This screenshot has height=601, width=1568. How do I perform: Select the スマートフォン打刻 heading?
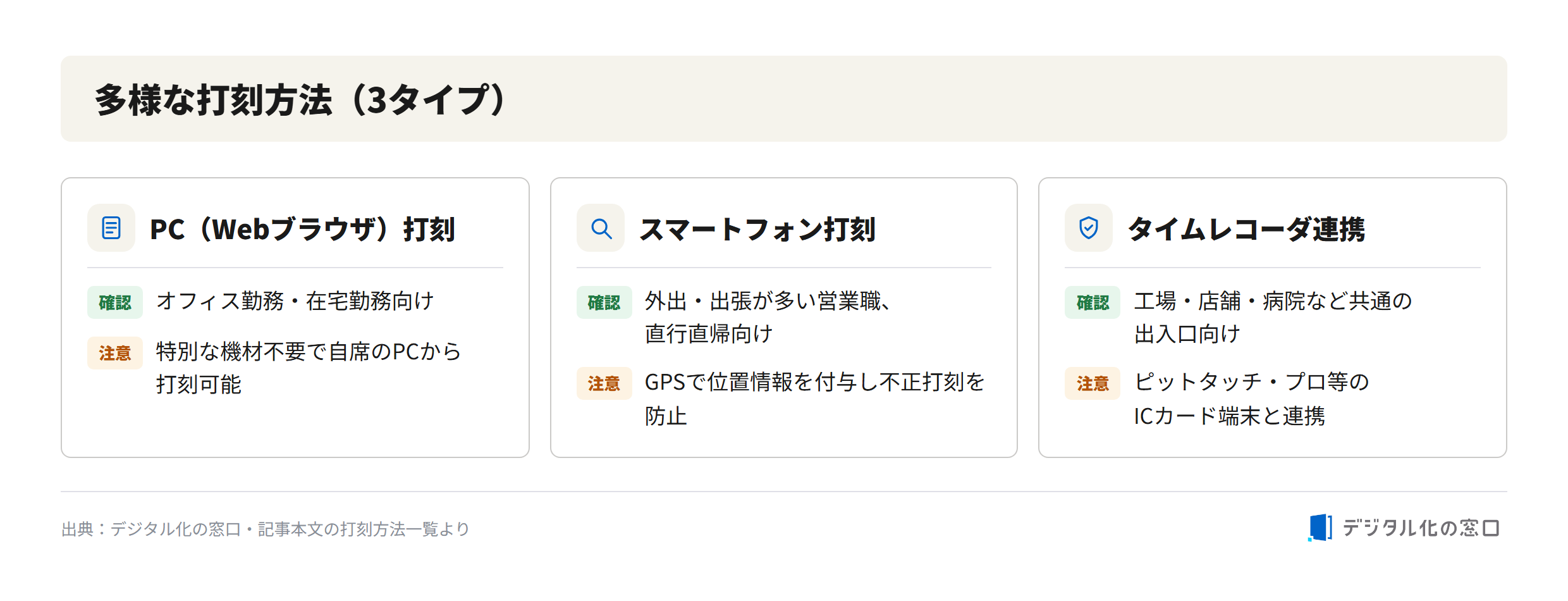pyautogui.click(x=757, y=229)
